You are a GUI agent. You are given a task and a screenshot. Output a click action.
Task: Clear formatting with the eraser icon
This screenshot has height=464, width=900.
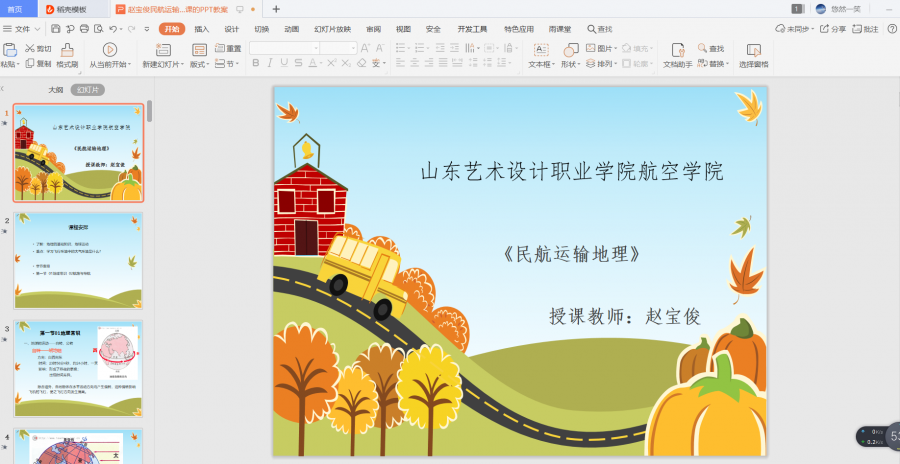tap(362, 63)
